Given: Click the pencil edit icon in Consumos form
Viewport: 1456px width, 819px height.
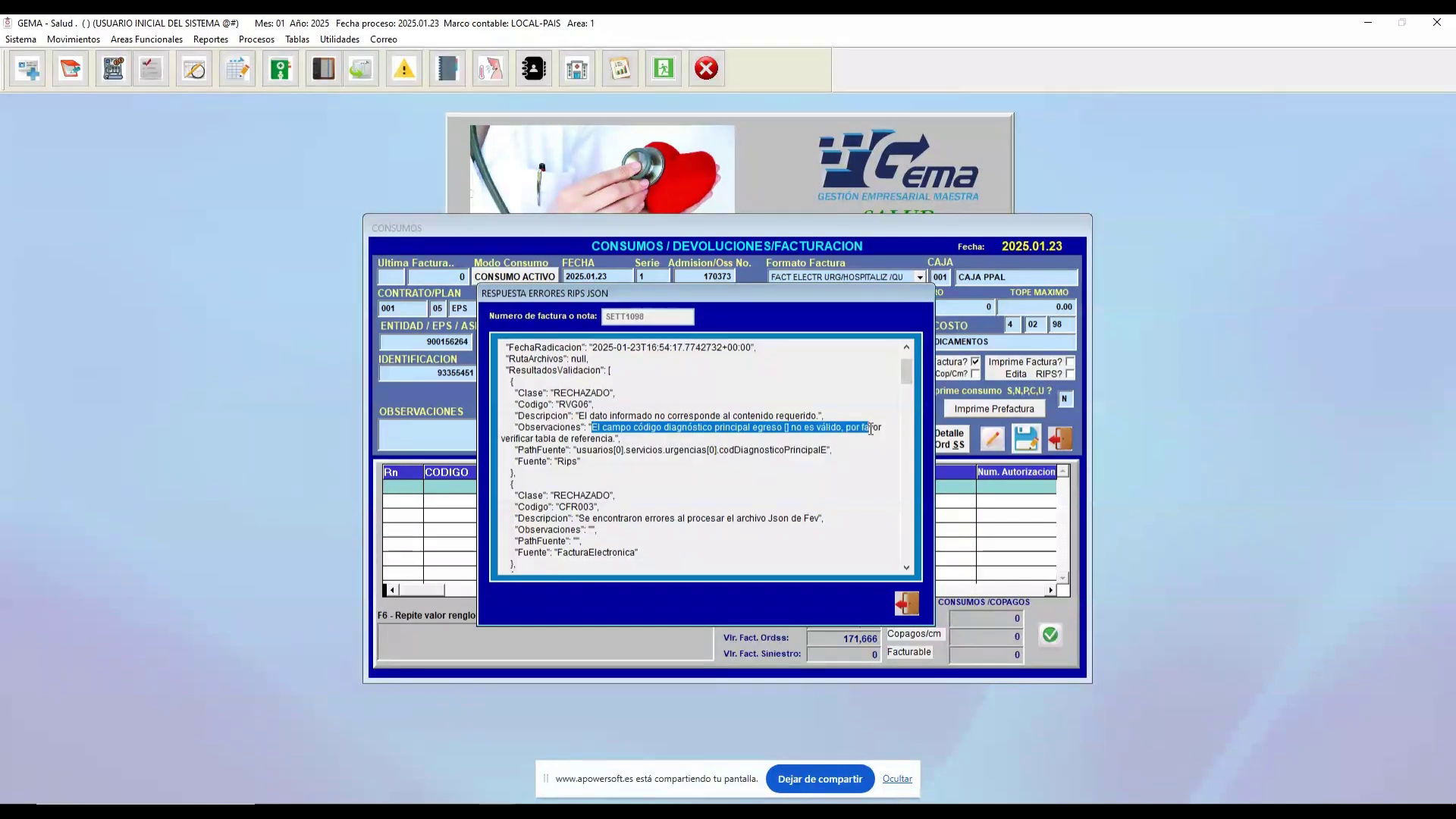Looking at the screenshot, I should pyautogui.click(x=992, y=438).
